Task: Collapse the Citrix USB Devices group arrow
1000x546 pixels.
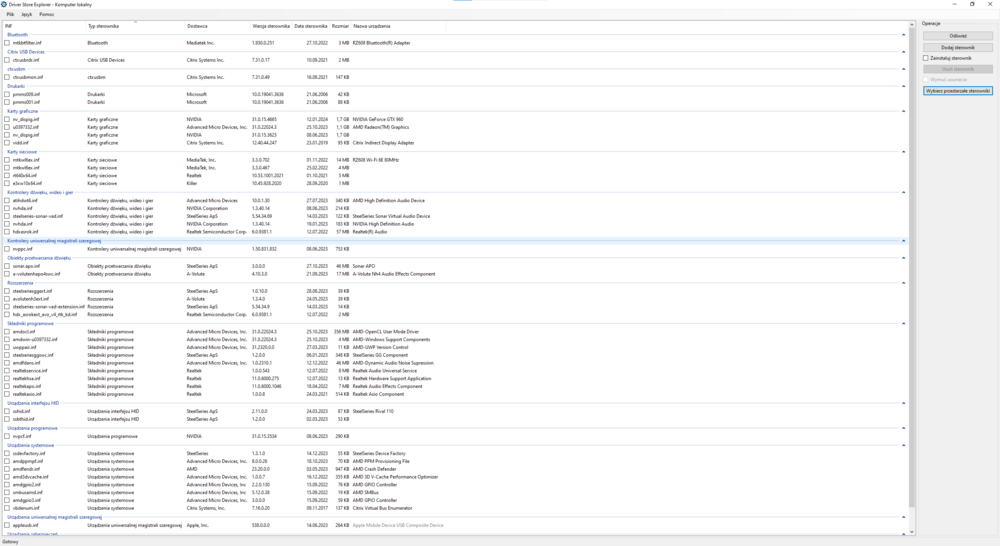Action: 903,52
